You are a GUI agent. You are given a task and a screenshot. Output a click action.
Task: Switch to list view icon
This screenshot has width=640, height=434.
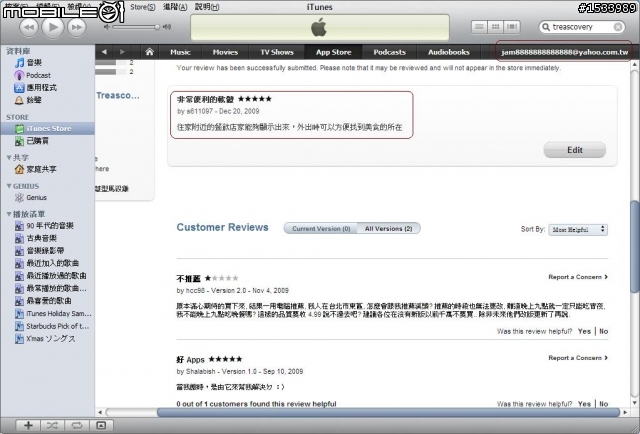[479, 27]
